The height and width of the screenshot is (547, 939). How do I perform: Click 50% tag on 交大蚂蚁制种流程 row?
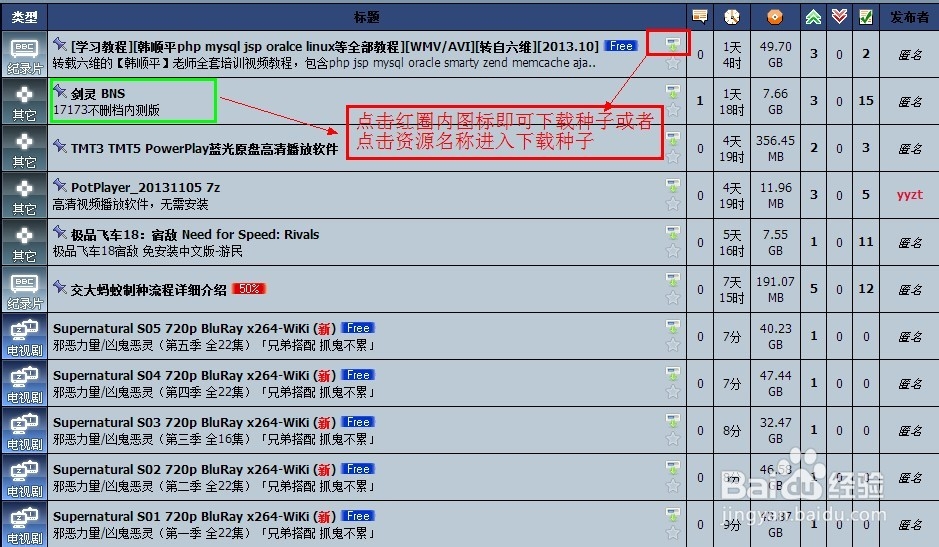coord(249,289)
